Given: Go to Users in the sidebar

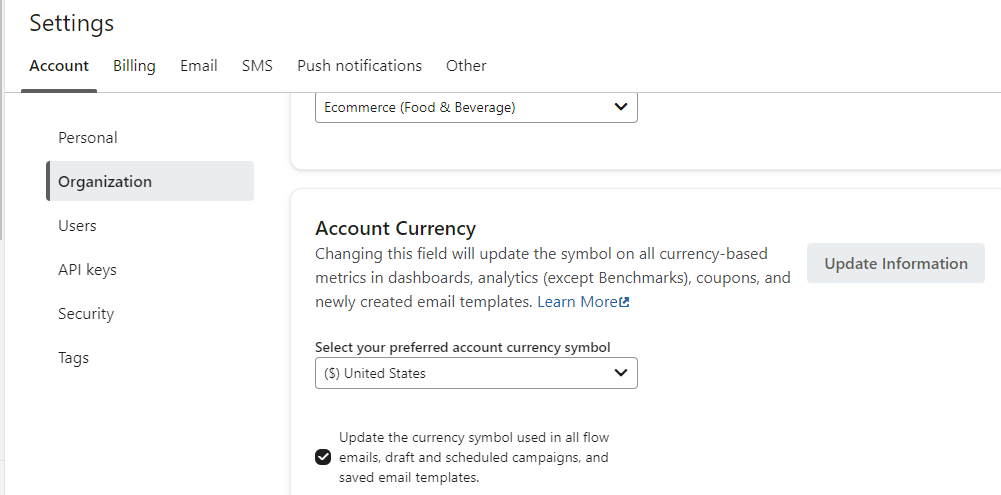Looking at the screenshot, I should 77,226.
